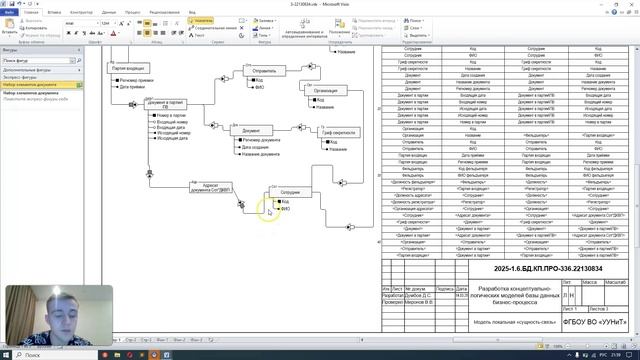The height and width of the screenshot is (360, 640).
Task: Select highlighted document stencil set title
Action: (x=42, y=85)
